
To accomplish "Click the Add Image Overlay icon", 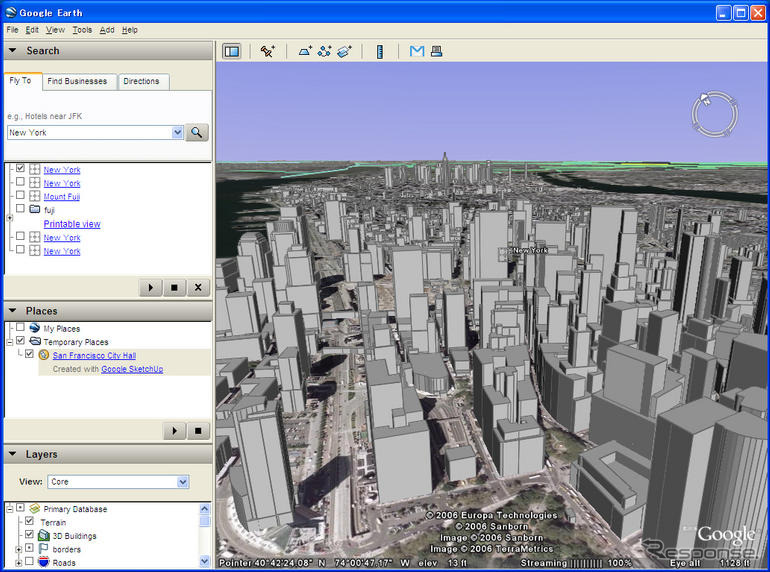I will [344, 51].
